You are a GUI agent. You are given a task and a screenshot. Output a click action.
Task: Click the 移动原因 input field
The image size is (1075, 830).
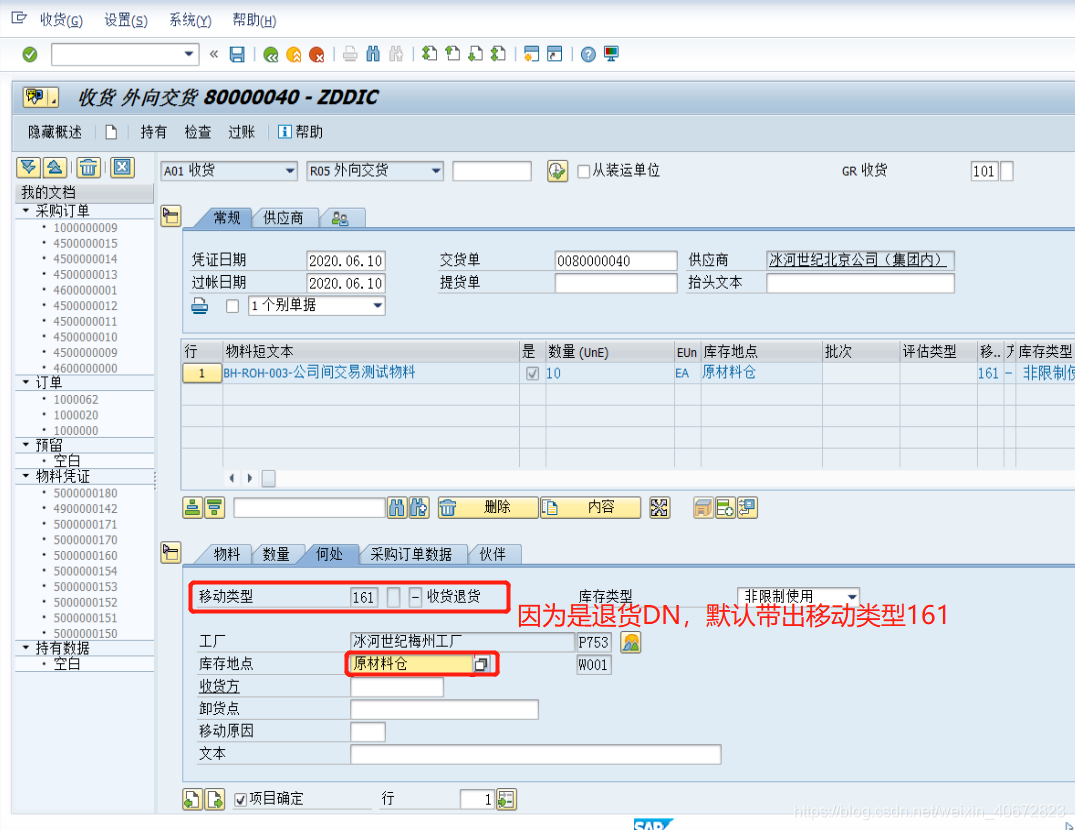(x=367, y=731)
